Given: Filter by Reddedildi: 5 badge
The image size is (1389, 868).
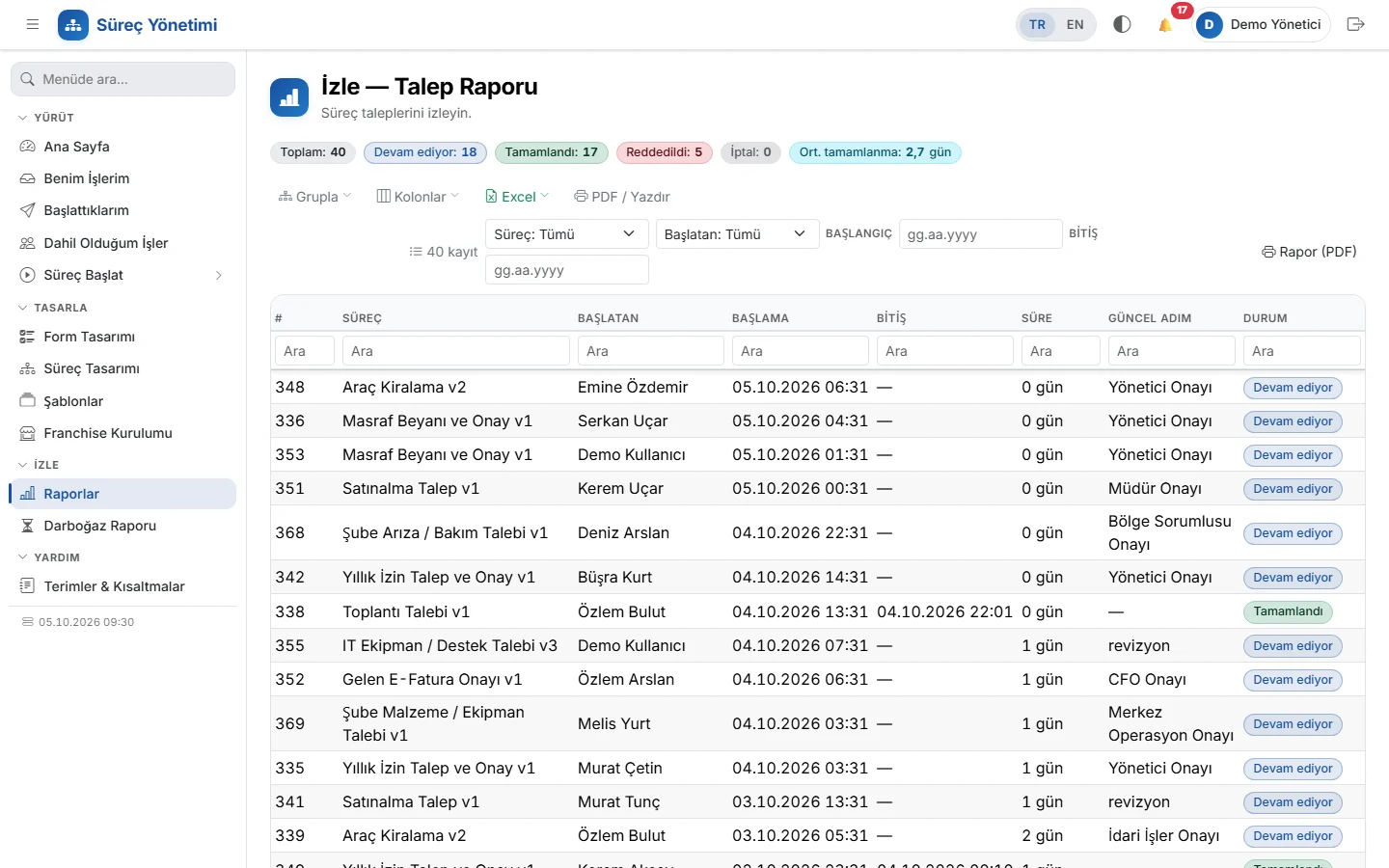Looking at the screenshot, I should click(664, 152).
